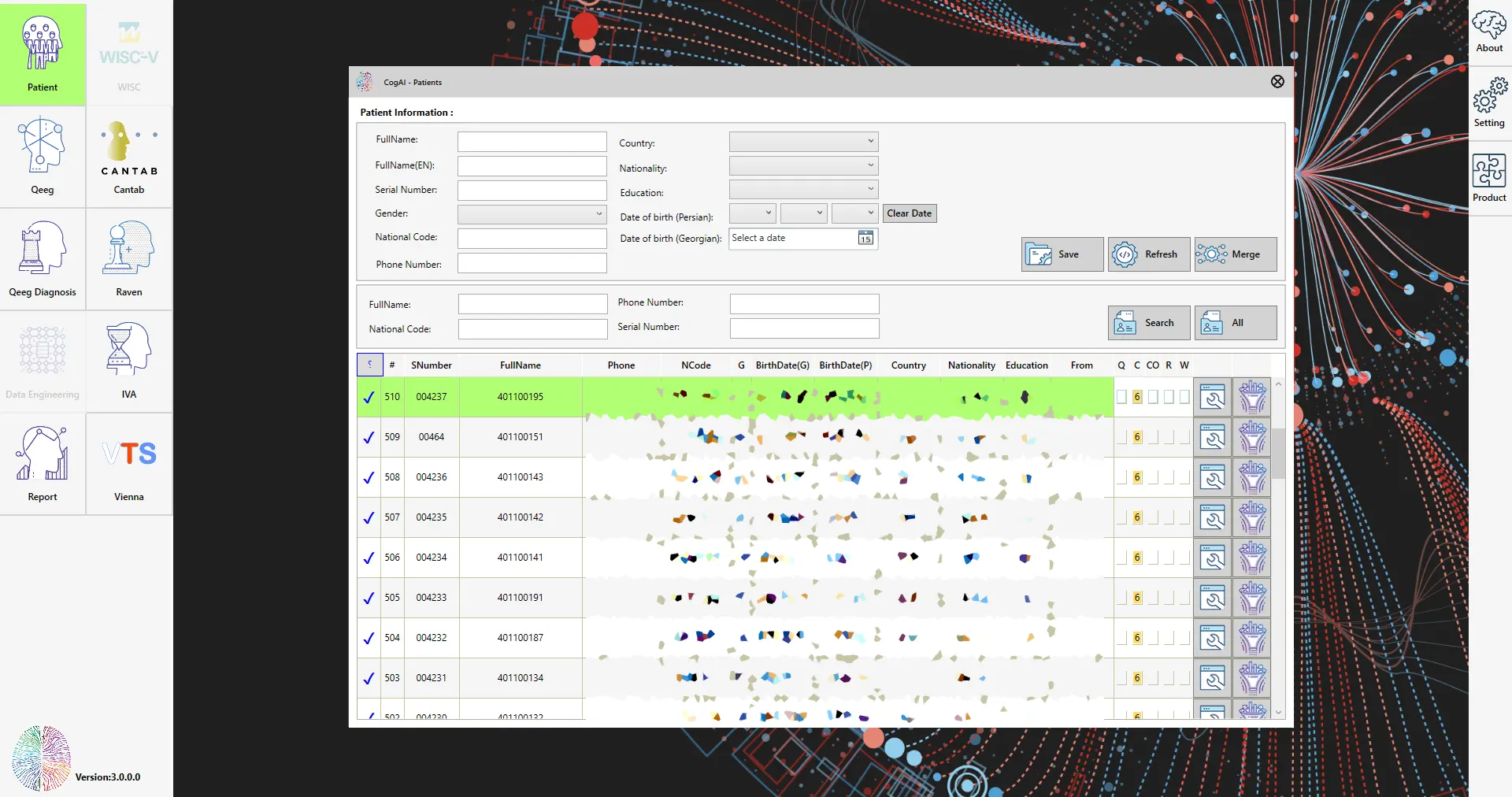Image resolution: width=1512 pixels, height=797 pixels.
Task: Open the Product panel
Action: [x=1489, y=178]
